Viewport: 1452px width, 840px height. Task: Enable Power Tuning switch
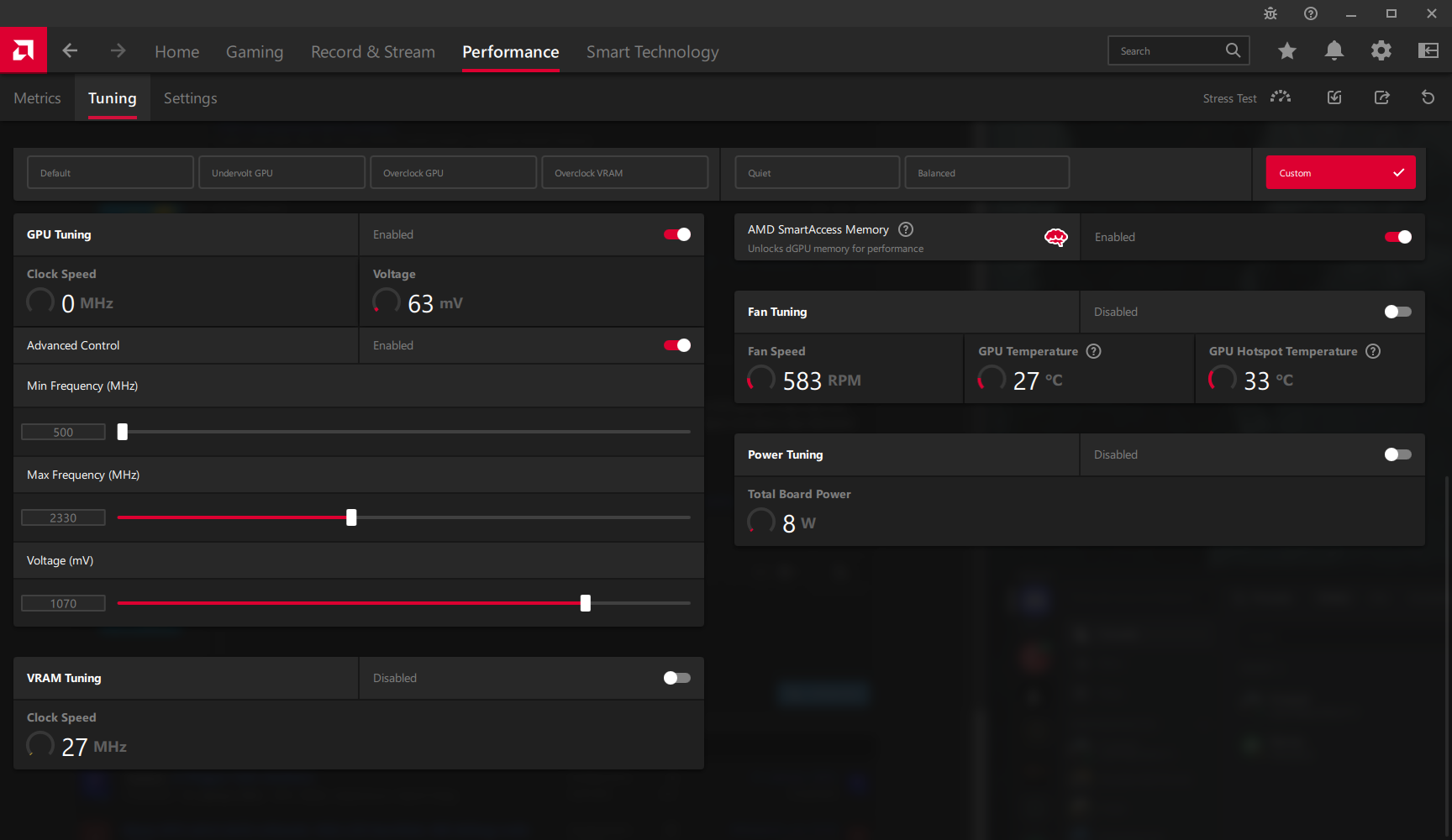point(1398,454)
